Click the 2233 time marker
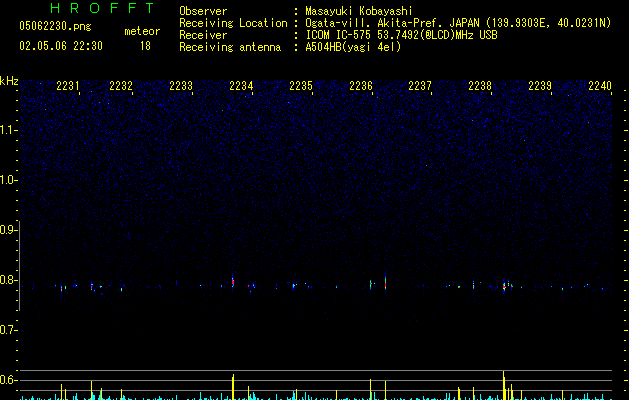Viewport: 629px width, 400px height. point(181,86)
